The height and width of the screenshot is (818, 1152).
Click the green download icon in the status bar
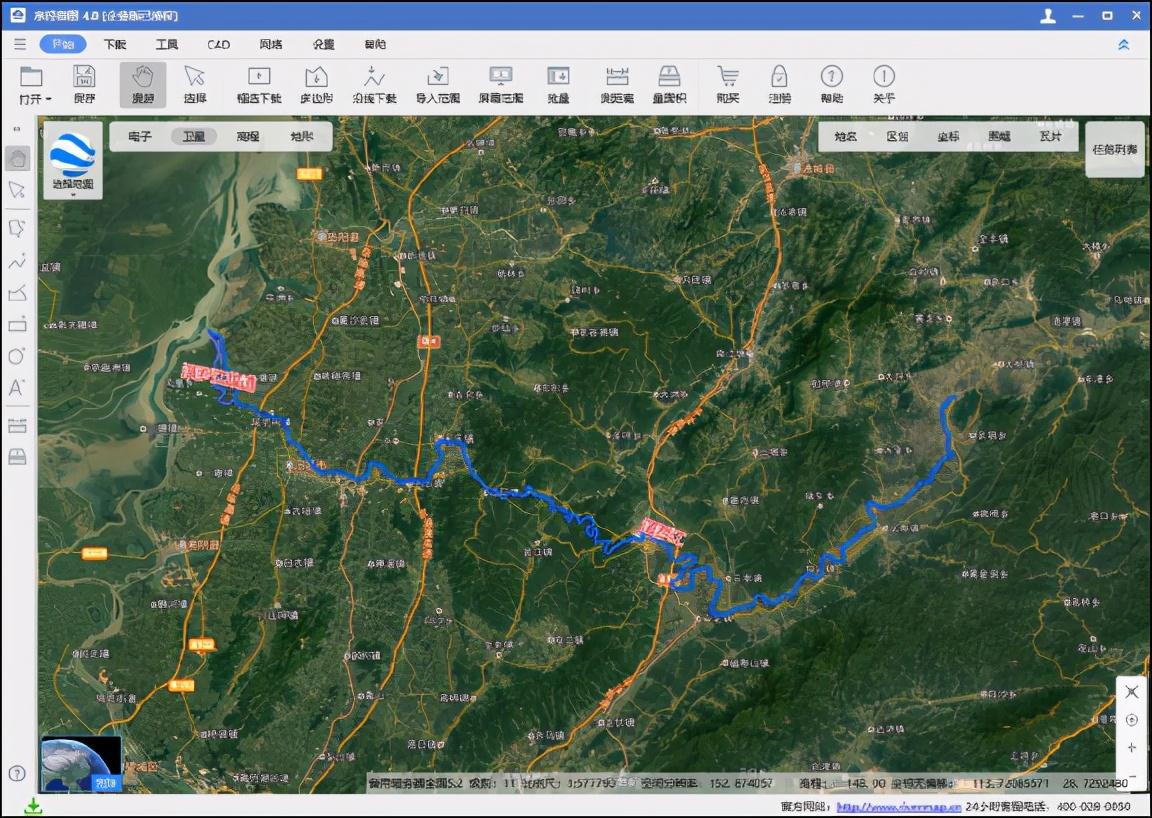(32, 806)
